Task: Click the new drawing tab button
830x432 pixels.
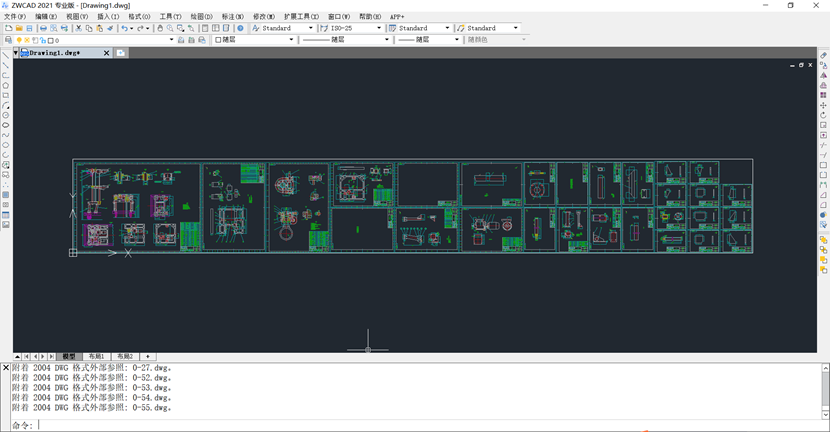Action: 121,52
